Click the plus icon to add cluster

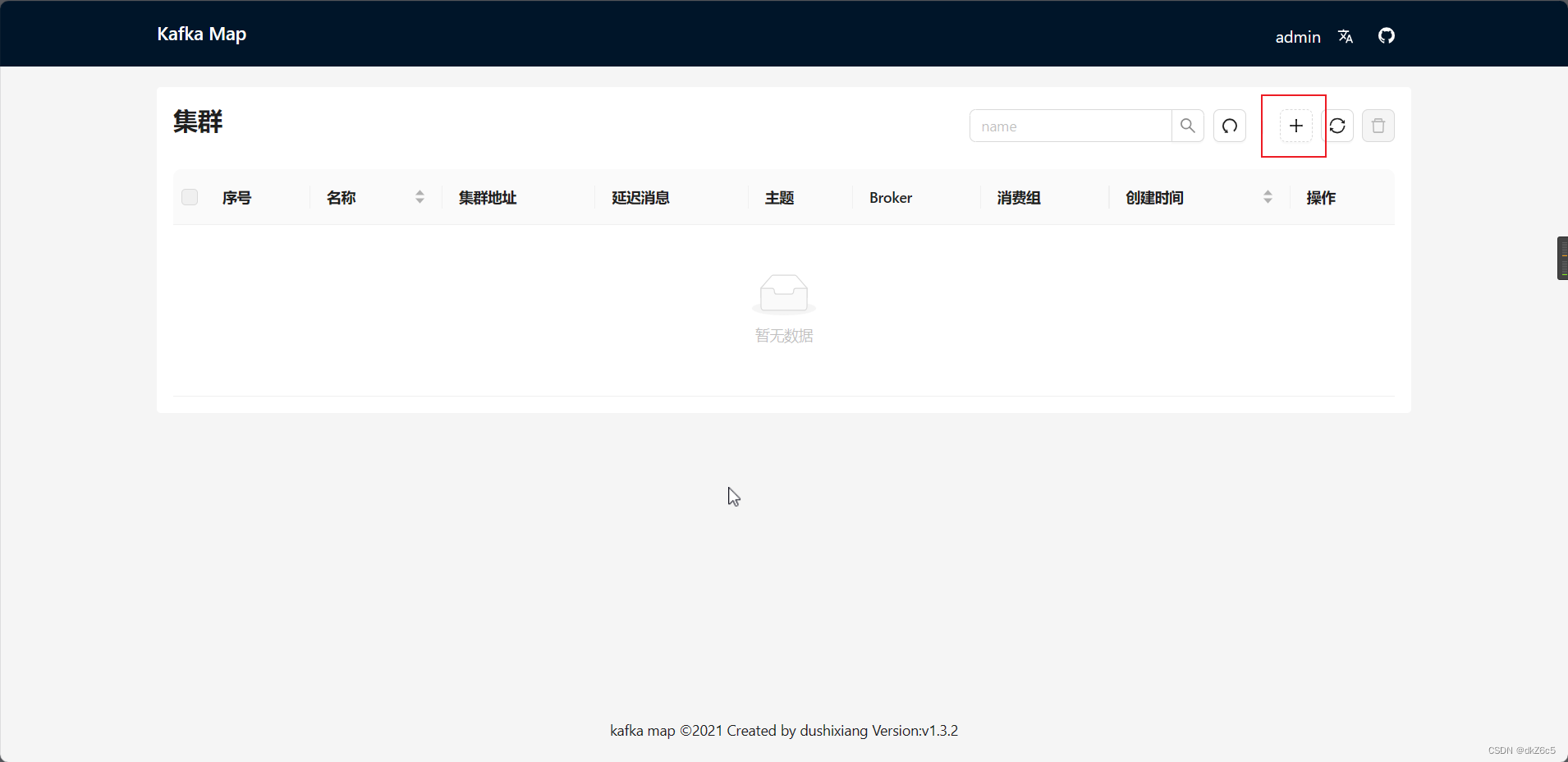[x=1295, y=126]
